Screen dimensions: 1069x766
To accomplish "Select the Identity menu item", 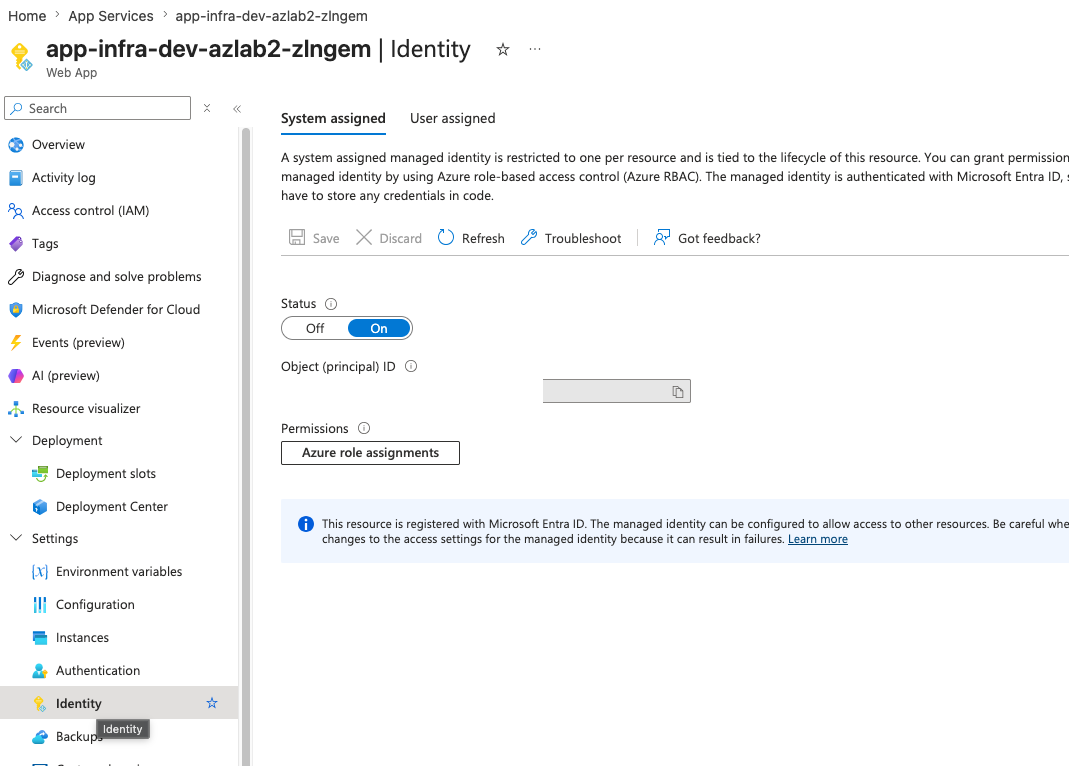I will 119,703.
